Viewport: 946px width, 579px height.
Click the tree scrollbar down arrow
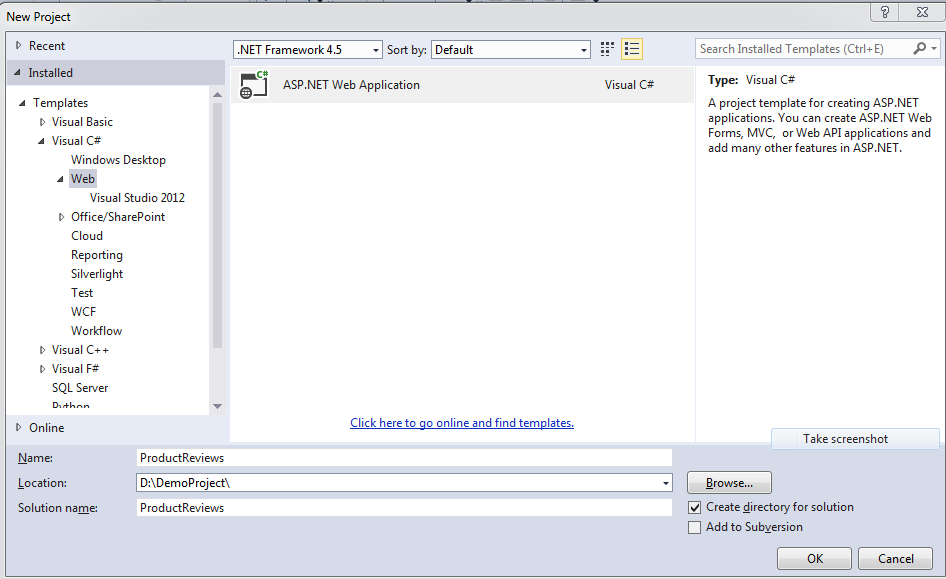(x=217, y=406)
